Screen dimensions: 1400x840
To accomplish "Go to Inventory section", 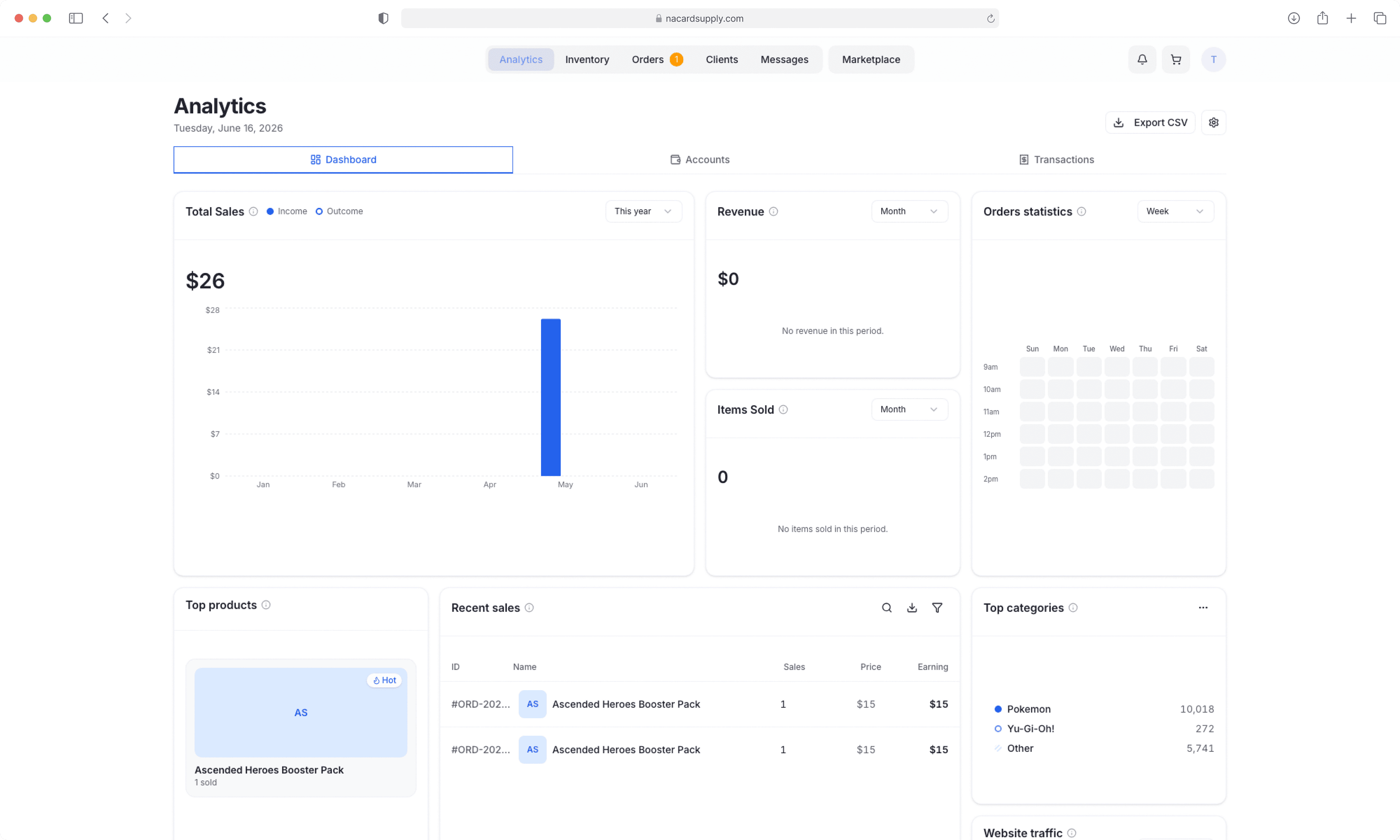I will click(587, 59).
